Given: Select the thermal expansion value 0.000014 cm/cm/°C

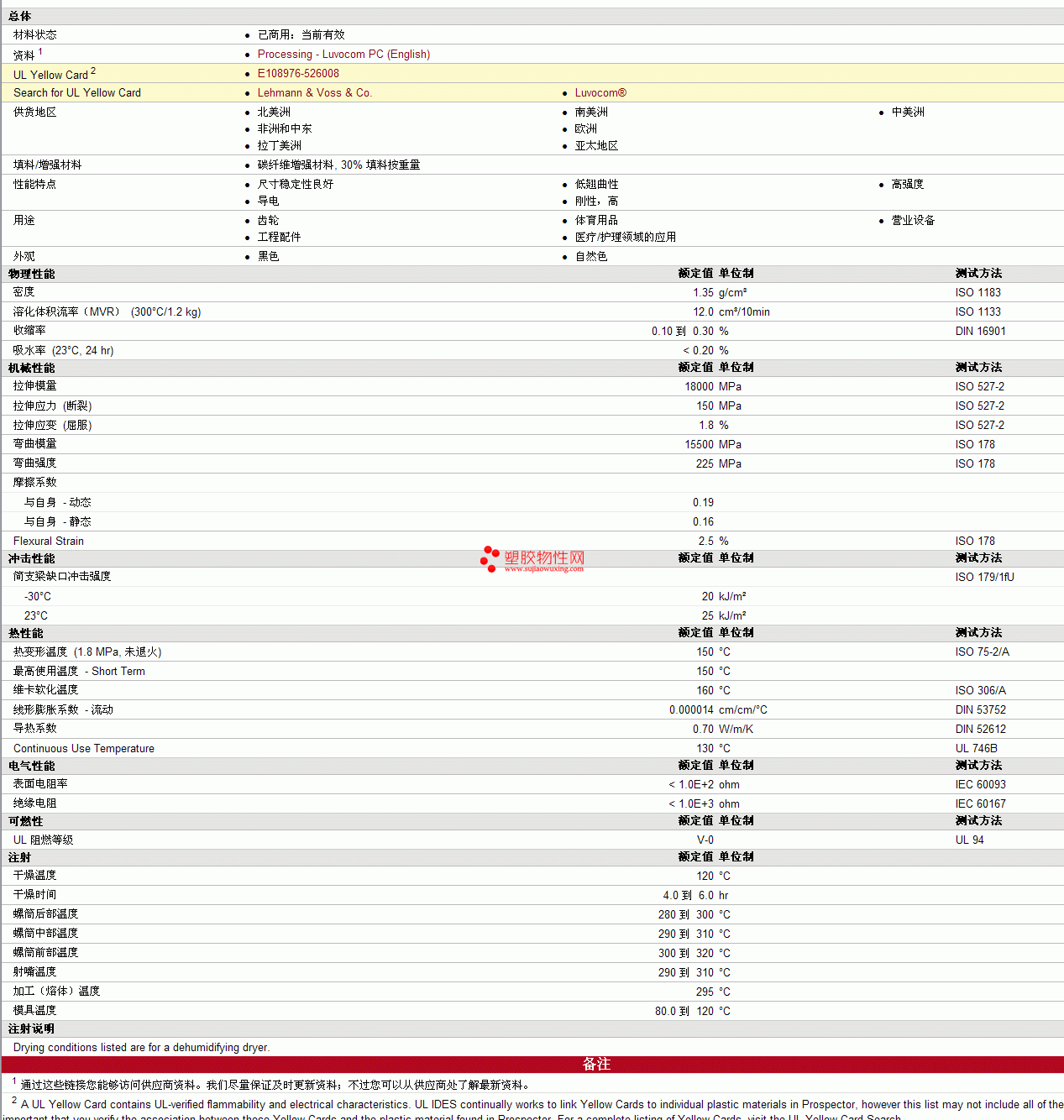Looking at the screenshot, I should click(718, 709).
